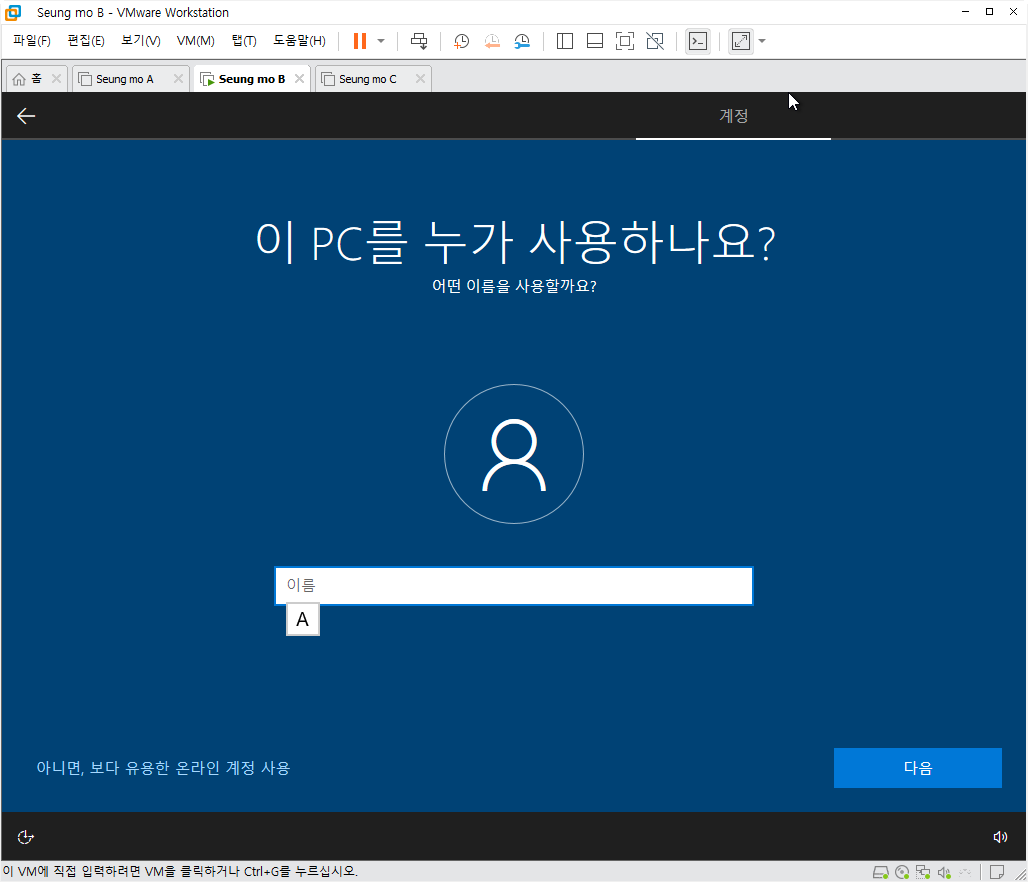Go back with the setup arrow

click(x=26, y=116)
